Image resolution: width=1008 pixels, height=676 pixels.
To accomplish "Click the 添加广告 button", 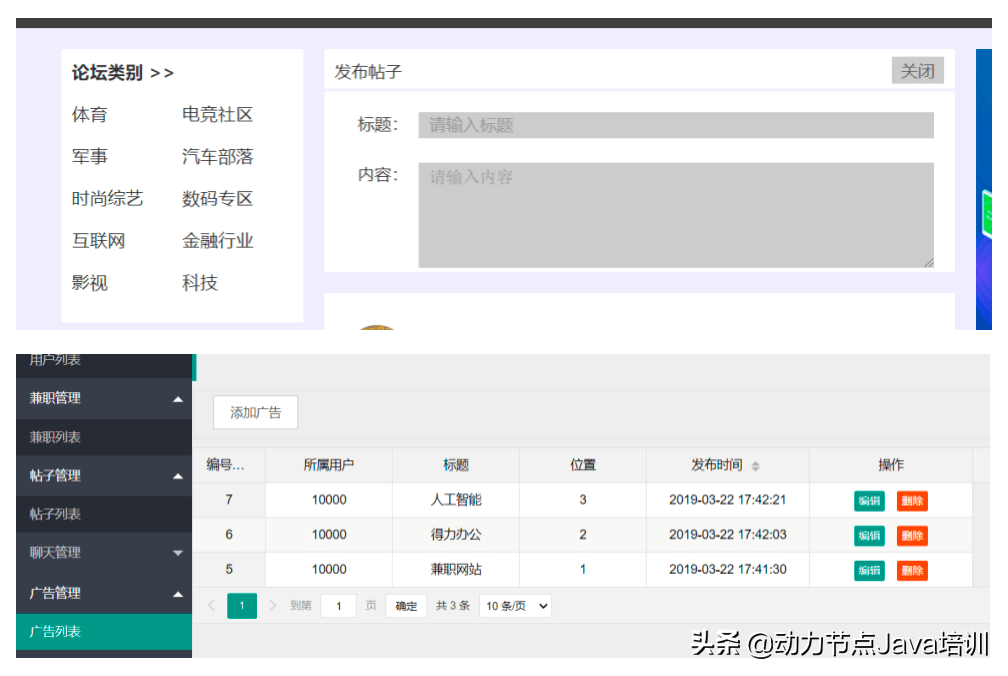I will (x=254, y=412).
